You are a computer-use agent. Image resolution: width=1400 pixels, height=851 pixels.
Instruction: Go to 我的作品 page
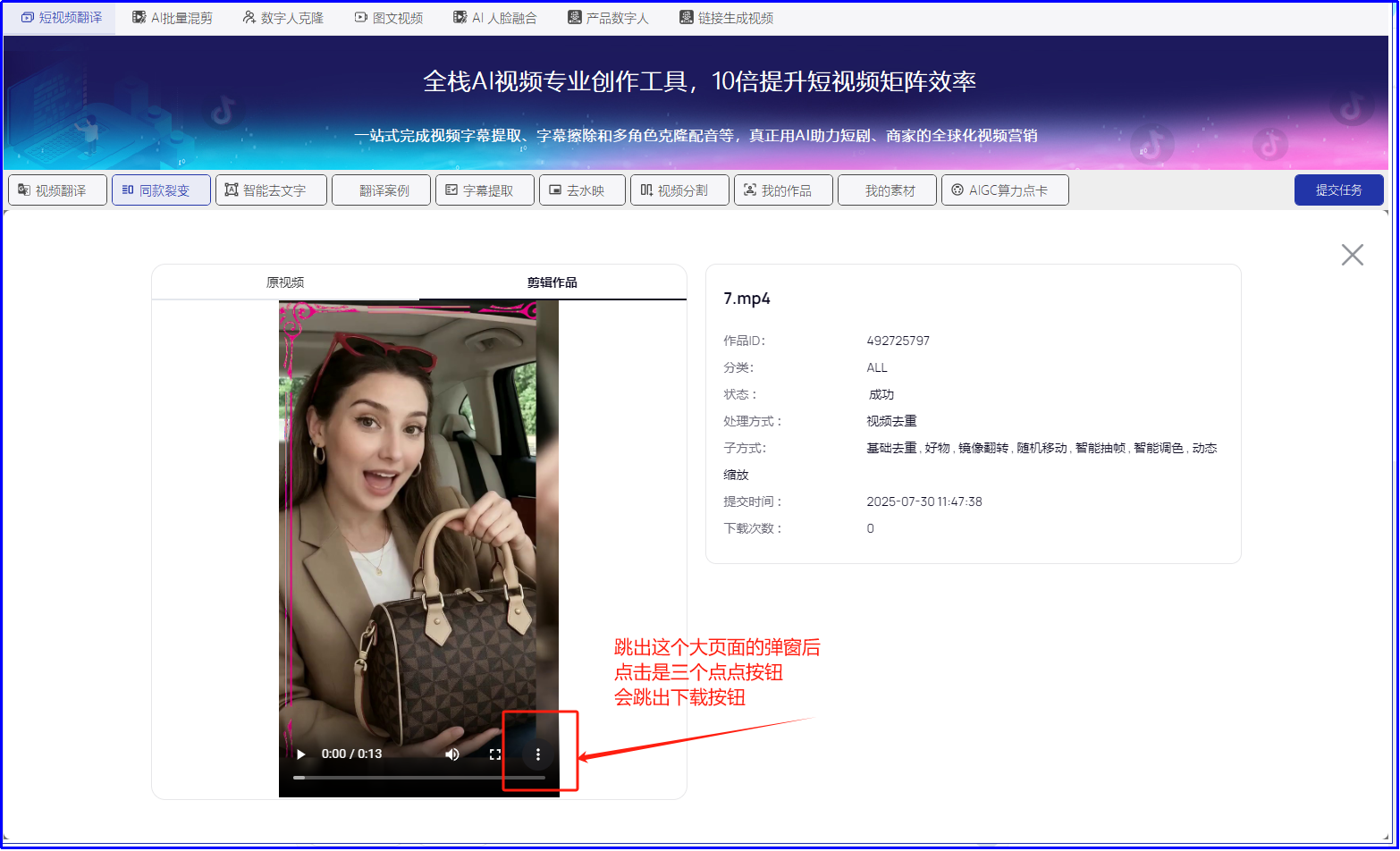(783, 190)
